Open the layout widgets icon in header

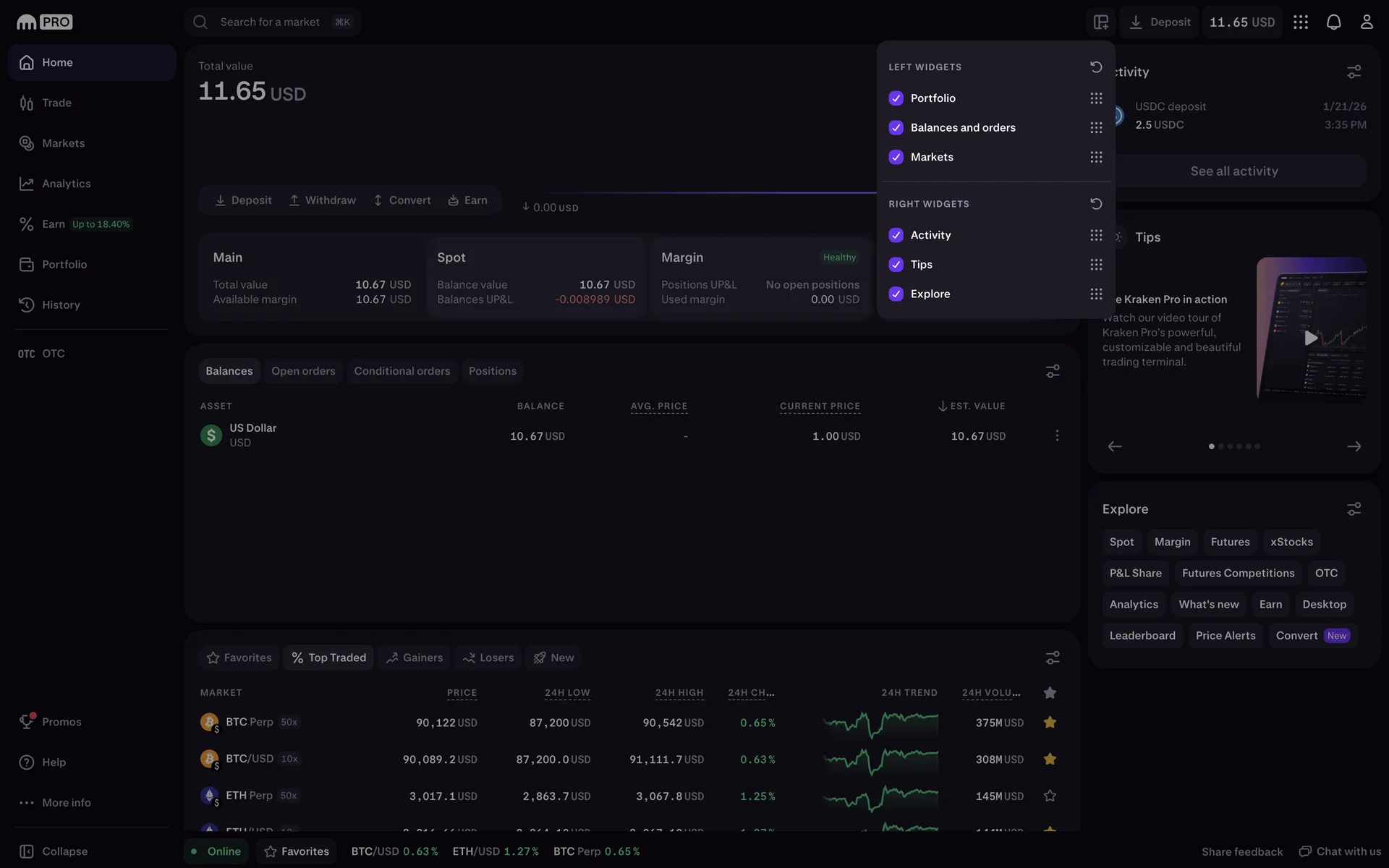pyautogui.click(x=1100, y=22)
